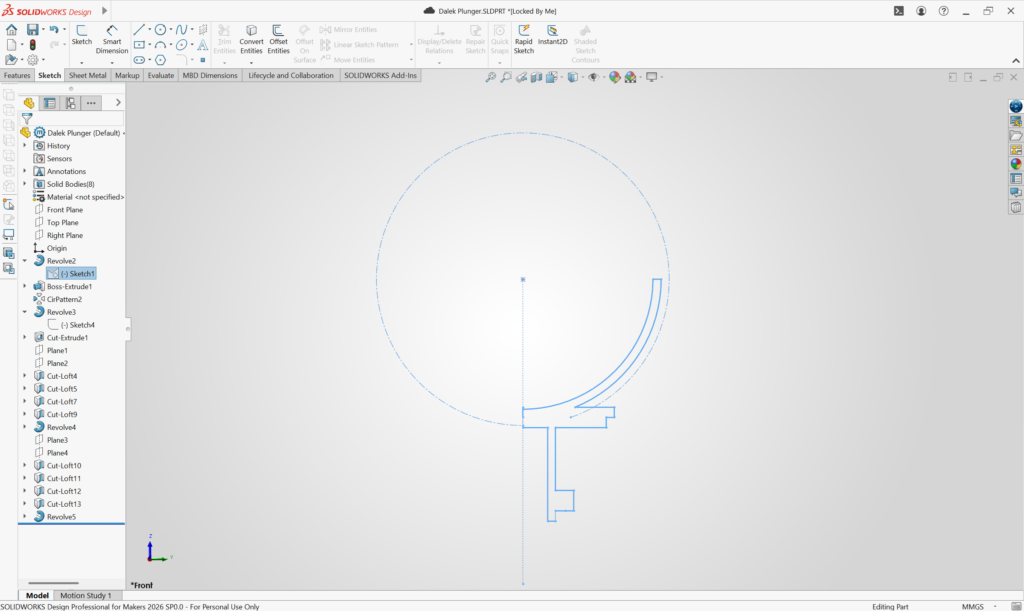Toggle the Instant2D button
Image resolution: width=1024 pixels, height=611 pixels.
(552, 38)
